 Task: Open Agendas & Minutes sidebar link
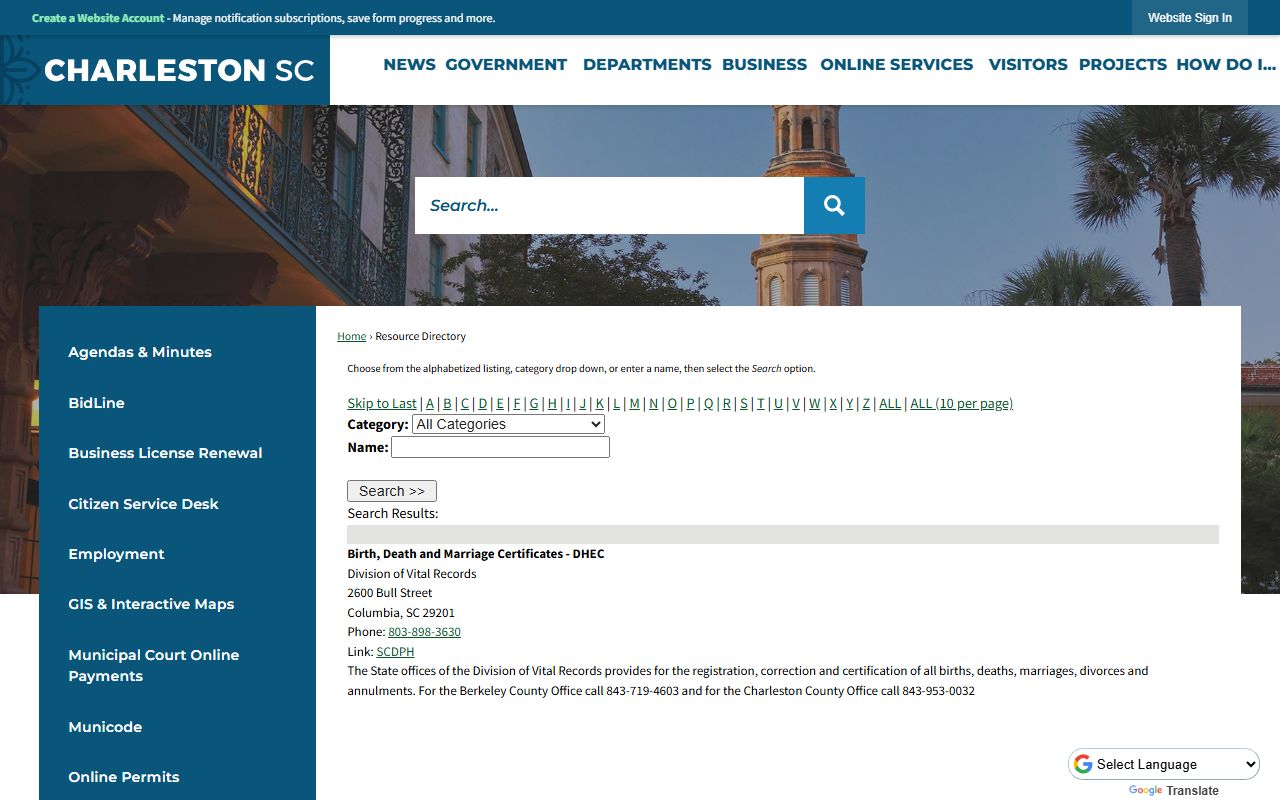coord(140,352)
